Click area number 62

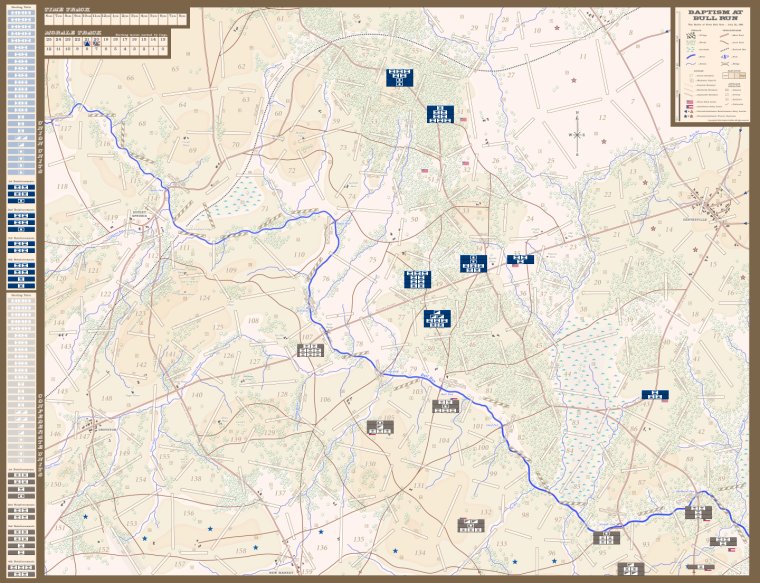(241, 66)
